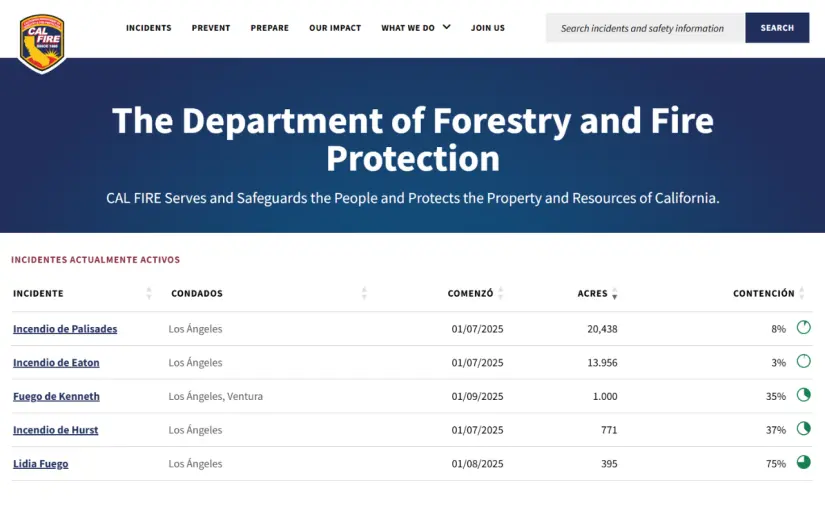Click the 01/09/2025 start date
The height and width of the screenshot is (516, 825).
click(477, 396)
